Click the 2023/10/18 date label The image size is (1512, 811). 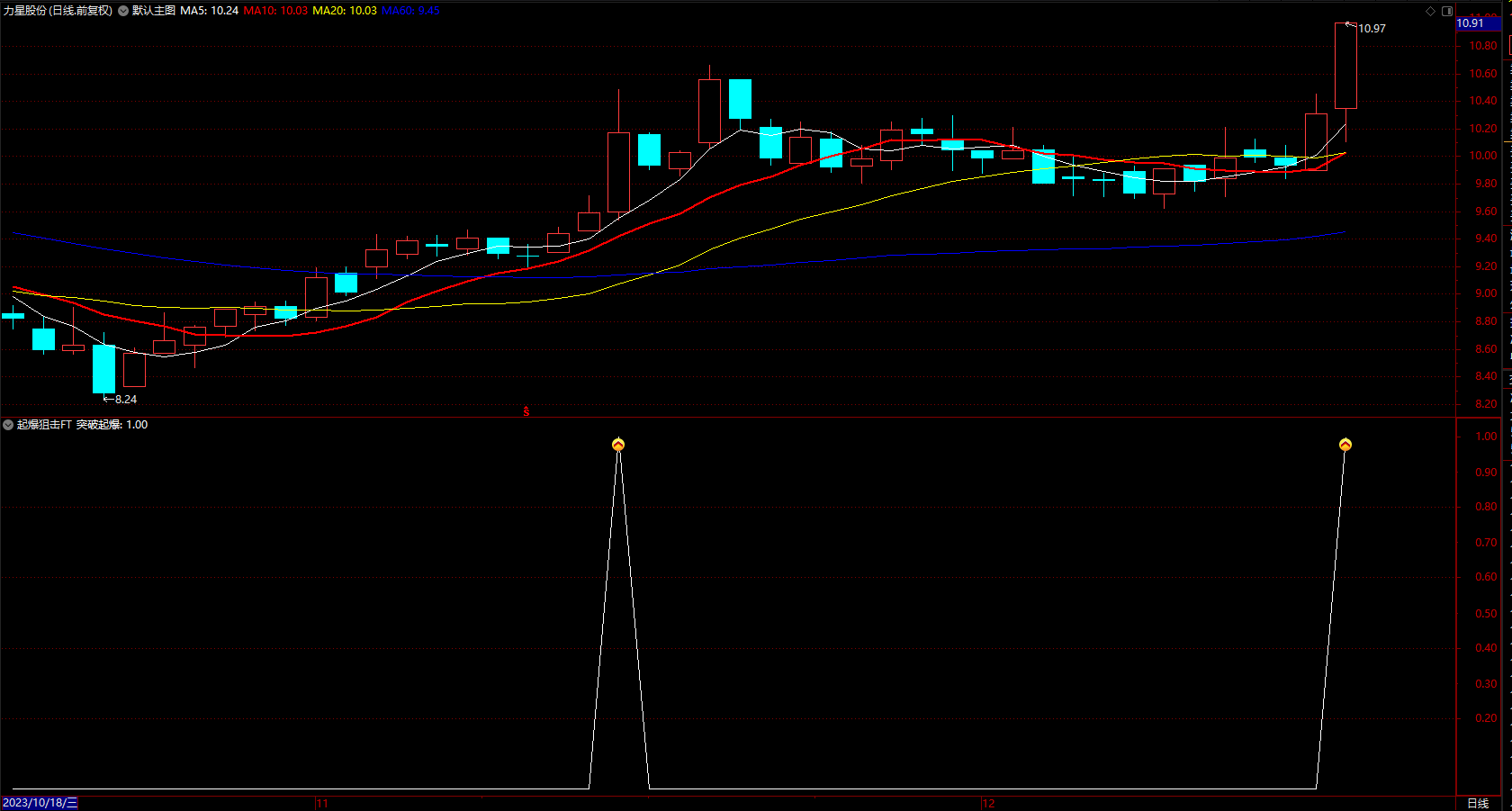click(x=40, y=803)
